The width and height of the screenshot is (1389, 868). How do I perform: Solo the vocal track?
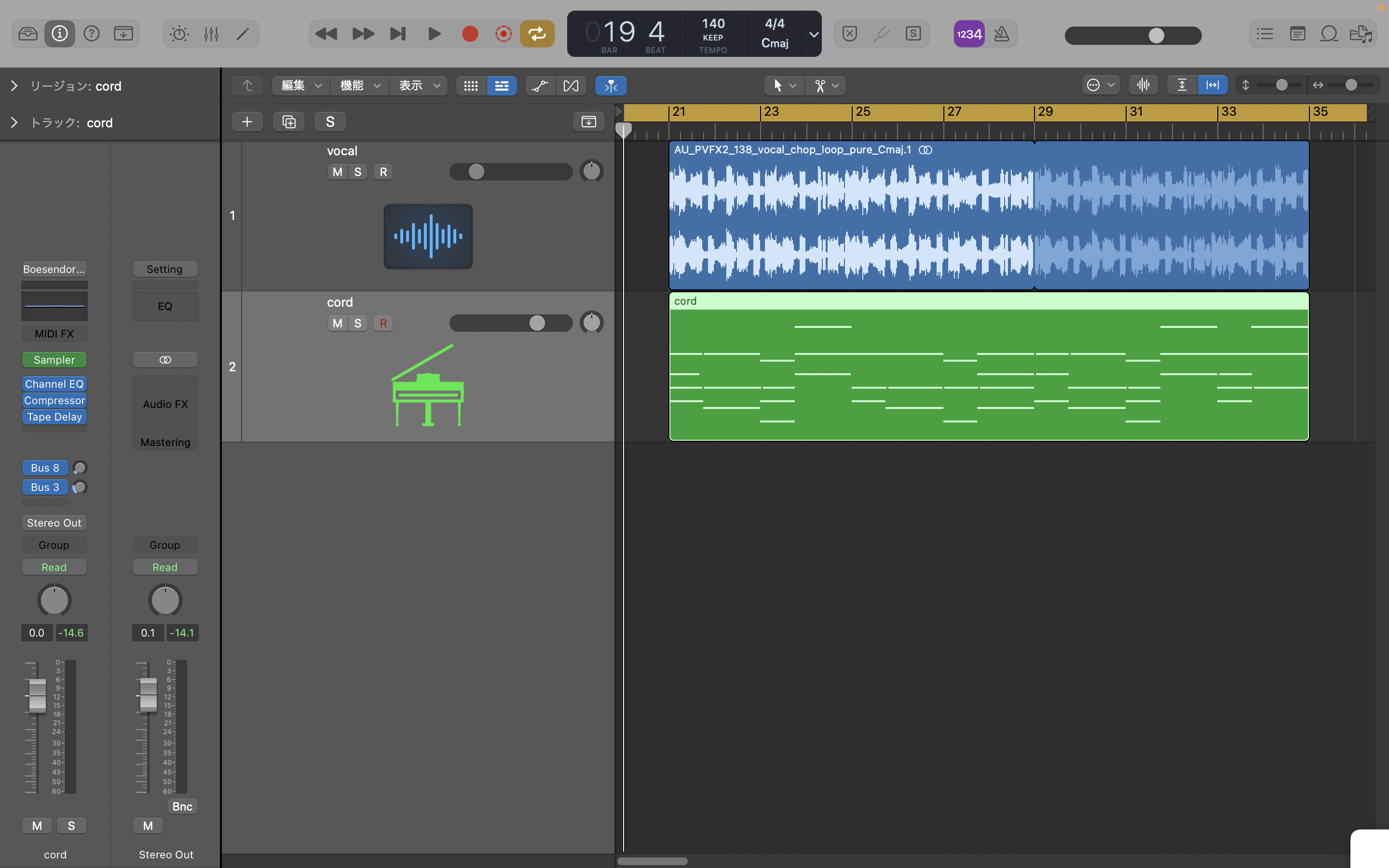[x=357, y=172]
